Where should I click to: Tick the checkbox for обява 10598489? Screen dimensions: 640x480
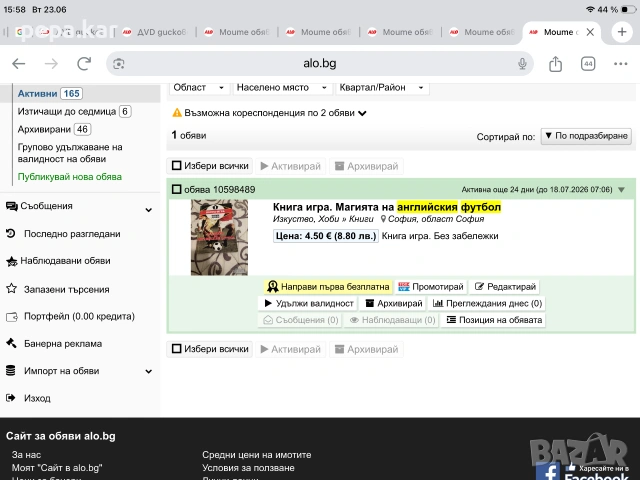pos(176,189)
